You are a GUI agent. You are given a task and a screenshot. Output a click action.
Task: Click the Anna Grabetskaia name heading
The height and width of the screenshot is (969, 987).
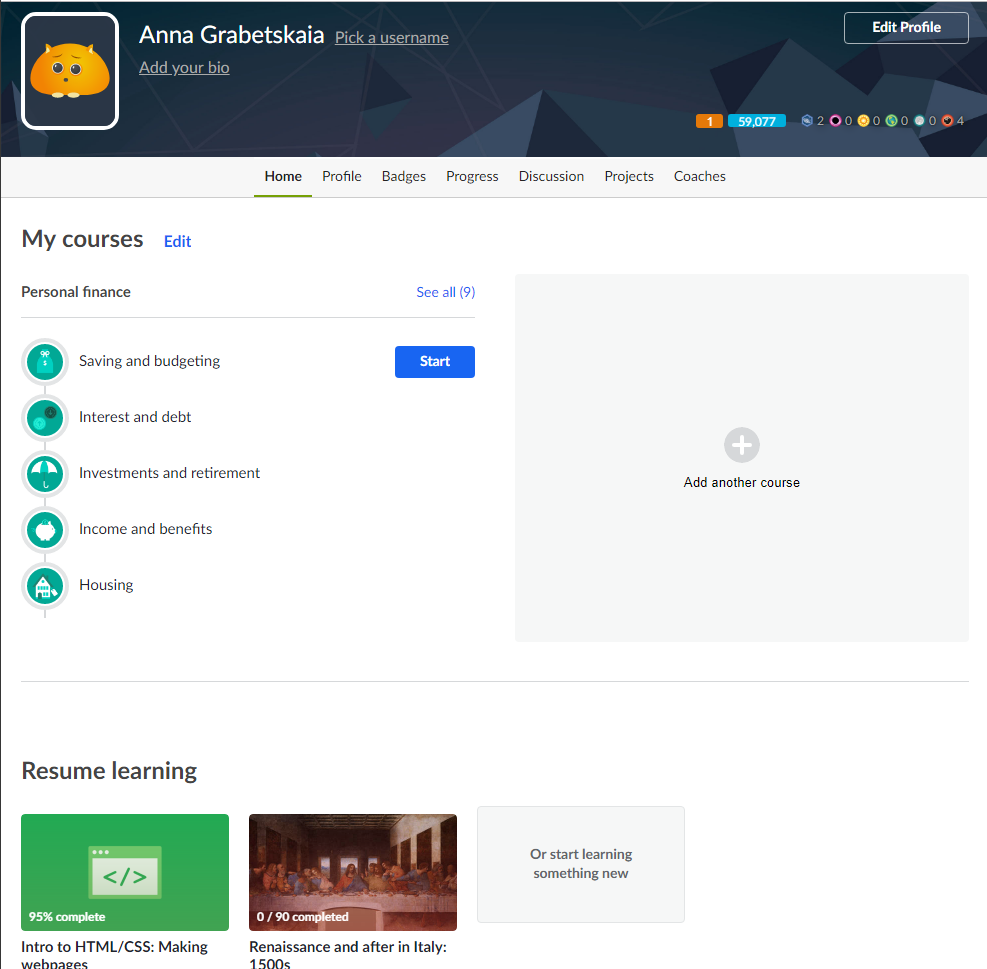232,35
